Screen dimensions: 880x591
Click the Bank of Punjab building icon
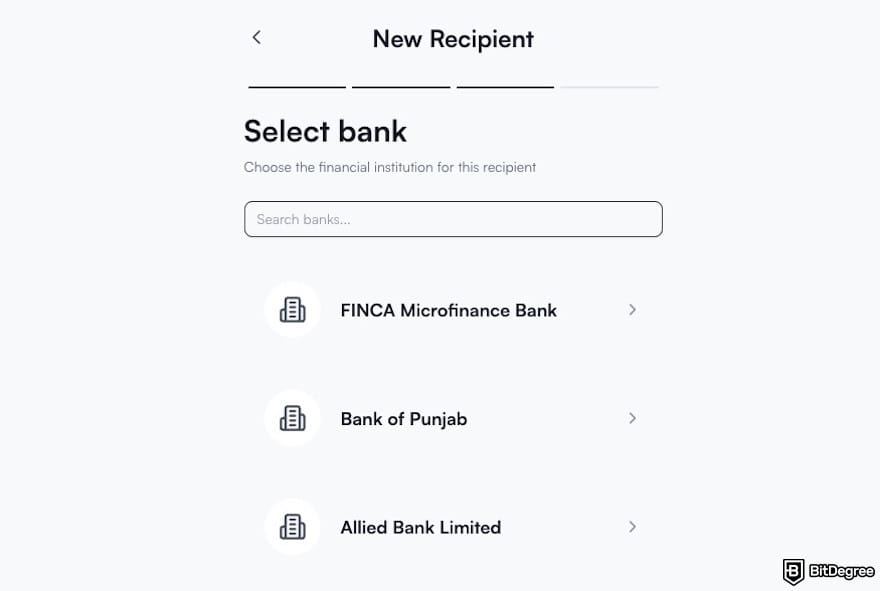292,418
